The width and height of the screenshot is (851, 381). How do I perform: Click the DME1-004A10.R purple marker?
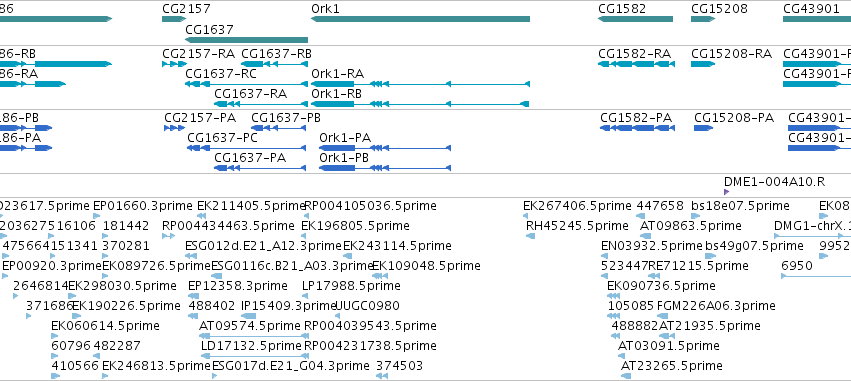pos(727,192)
